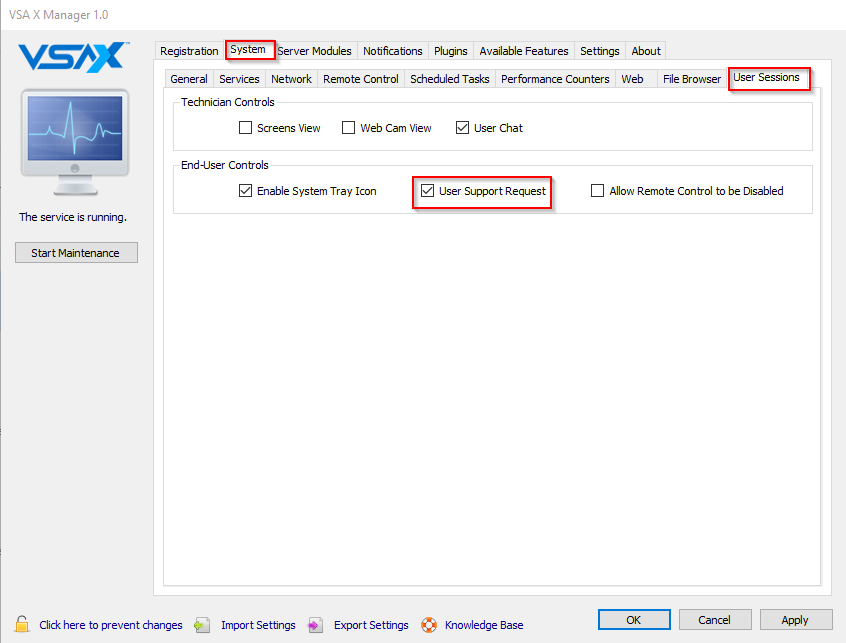Click the End-User Controls group label

[x=224, y=165]
